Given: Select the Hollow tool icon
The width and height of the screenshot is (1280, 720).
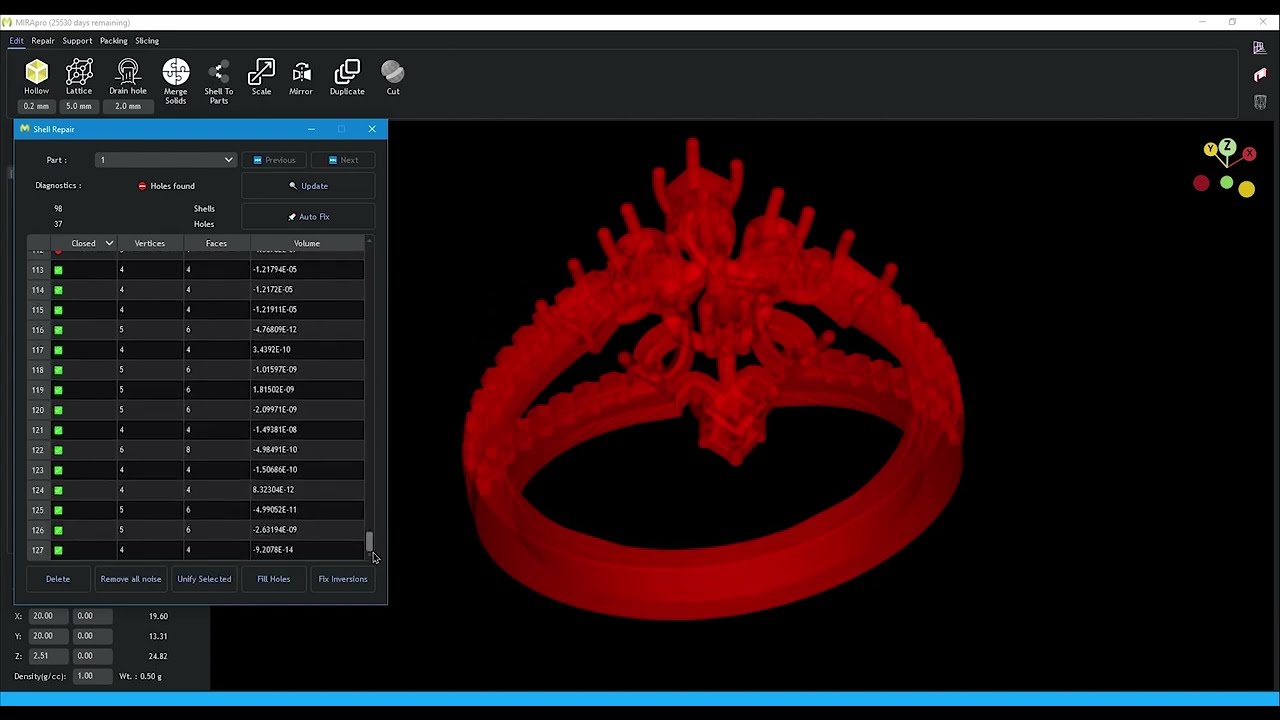Looking at the screenshot, I should click(36, 72).
